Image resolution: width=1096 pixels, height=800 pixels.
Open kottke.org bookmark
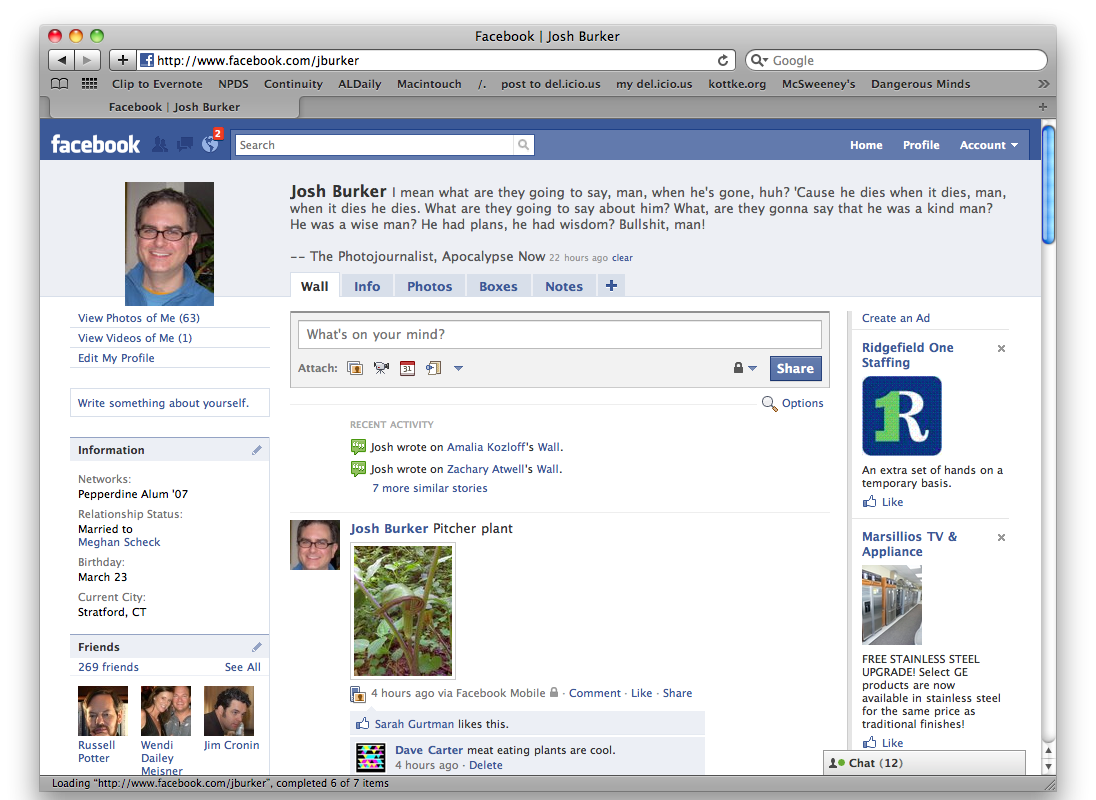coord(737,84)
